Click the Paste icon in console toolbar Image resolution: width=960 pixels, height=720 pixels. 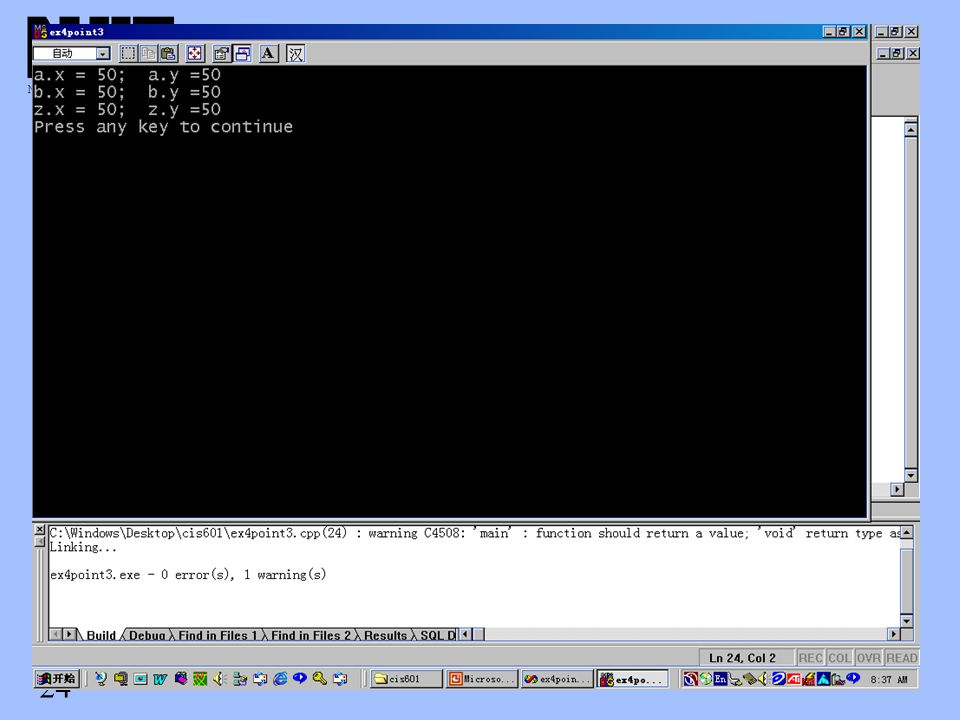[168, 53]
